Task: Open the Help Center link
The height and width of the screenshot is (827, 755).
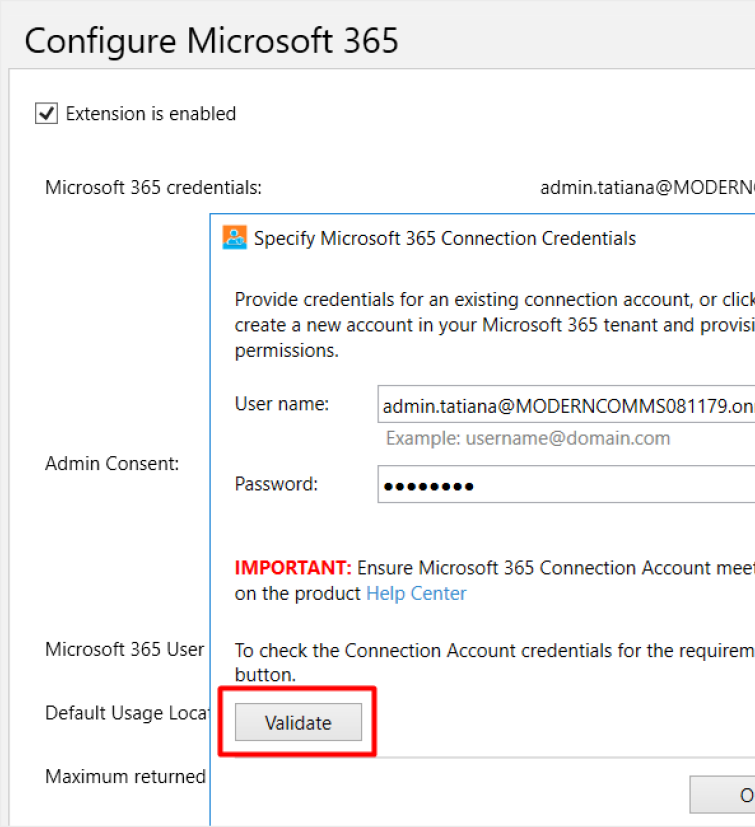Action: [416, 593]
